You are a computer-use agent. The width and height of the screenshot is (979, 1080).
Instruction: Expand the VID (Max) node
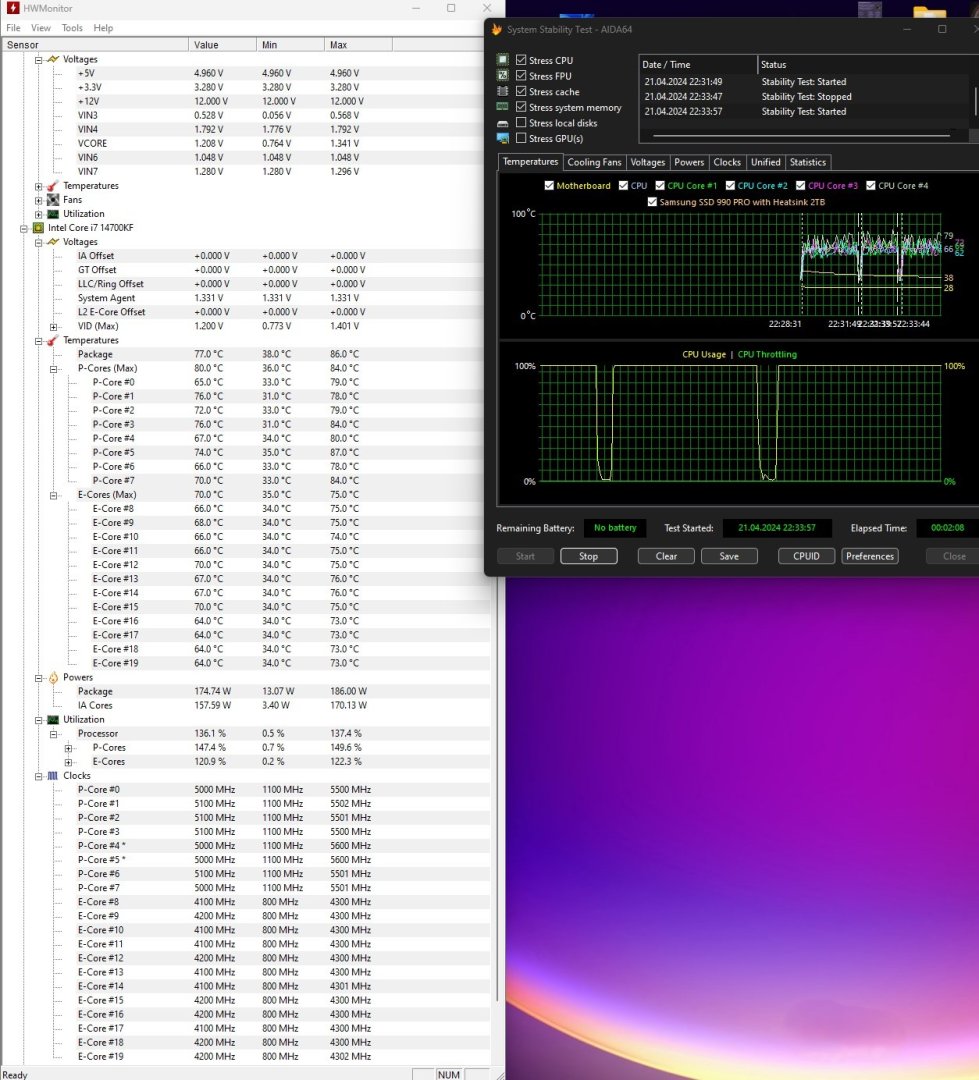54,326
